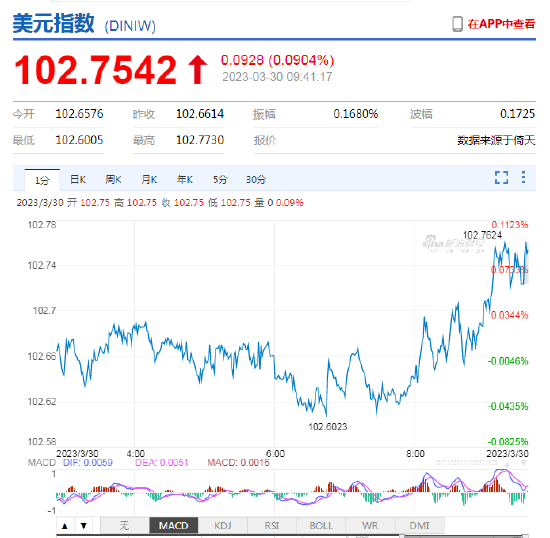Click the red up arrow beside price
The height and width of the screenshot is (538, 550).
pyautogui.click(x=198, y=69)
